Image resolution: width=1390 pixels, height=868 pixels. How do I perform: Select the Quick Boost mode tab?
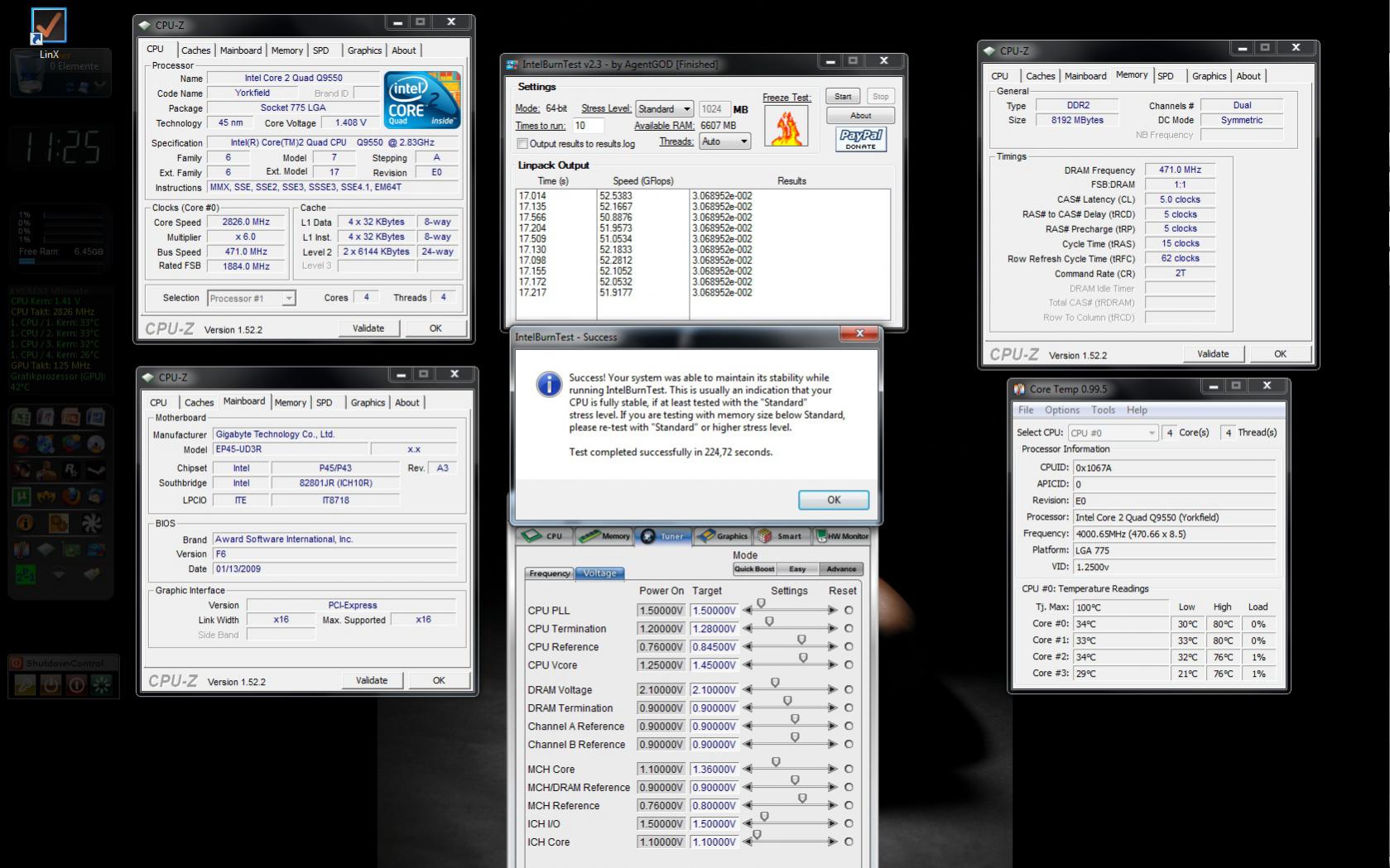[754, 568]
